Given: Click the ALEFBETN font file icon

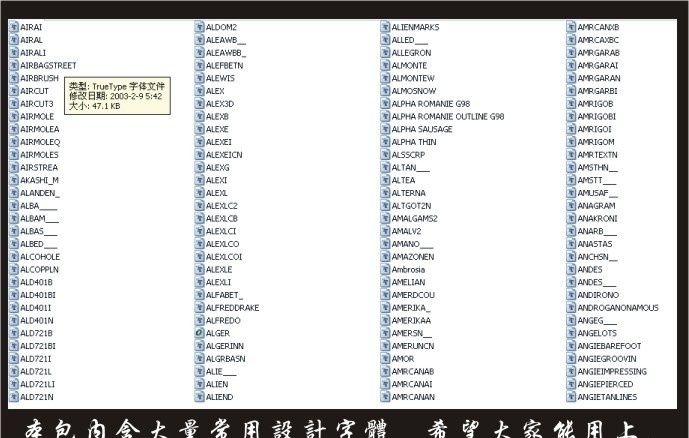Looking at the screenshot, I should pos(199,65).
